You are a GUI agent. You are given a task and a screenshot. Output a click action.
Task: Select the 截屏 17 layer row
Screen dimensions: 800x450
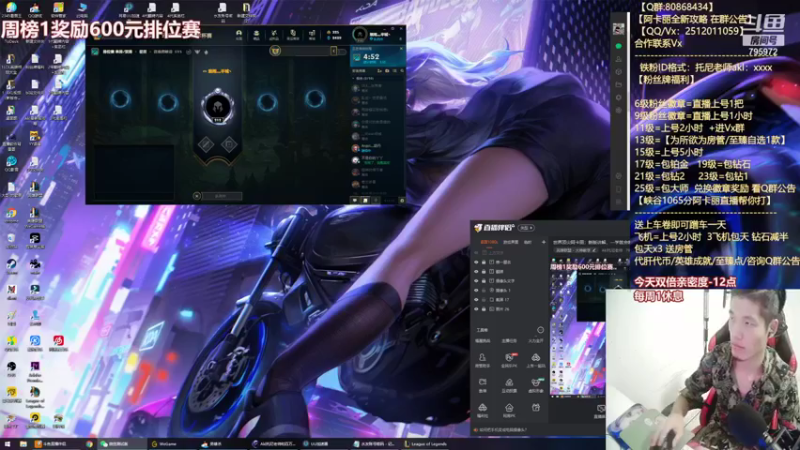(510, 299)
